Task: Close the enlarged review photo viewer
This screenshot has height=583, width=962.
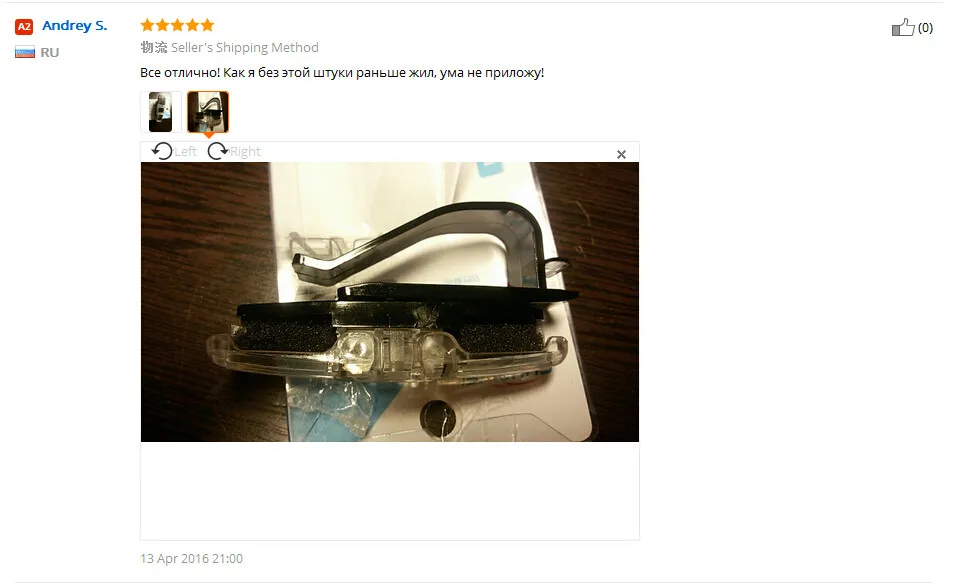Action: coord(621,155)
